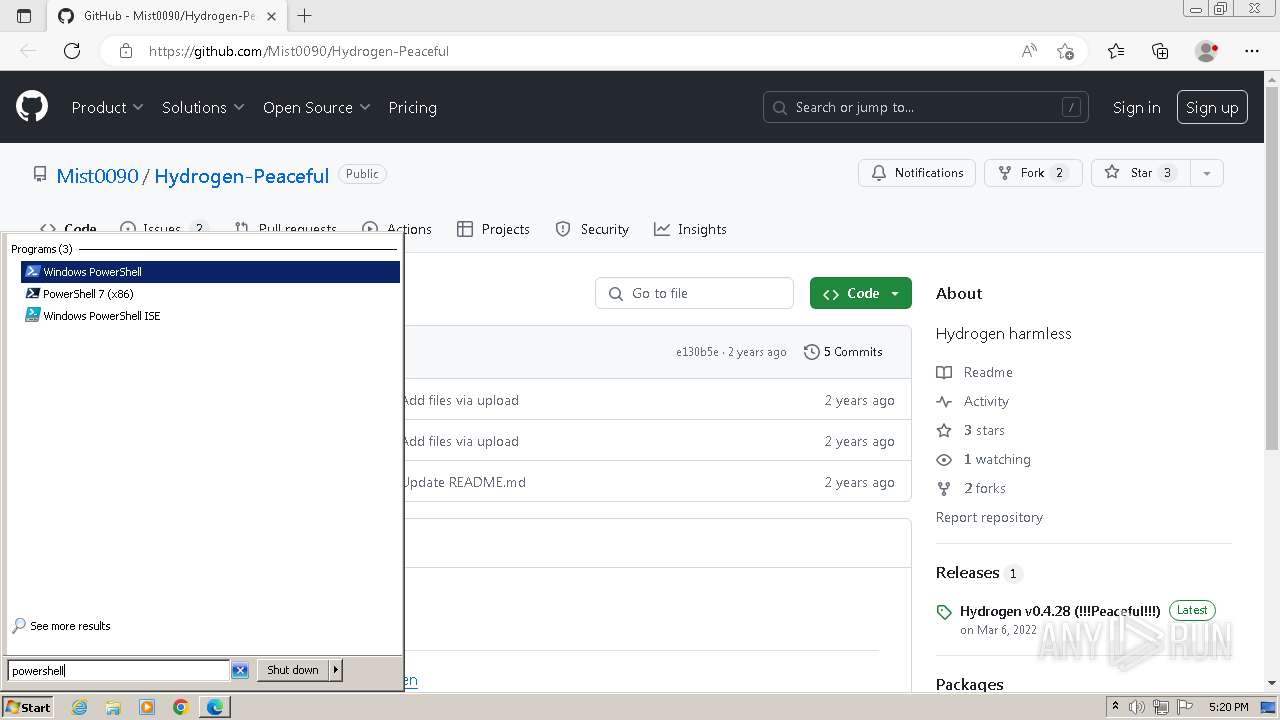The height and width of the screenshot is (720, 1280).
Task: Switch to the Insights tab
Action: 690,229
